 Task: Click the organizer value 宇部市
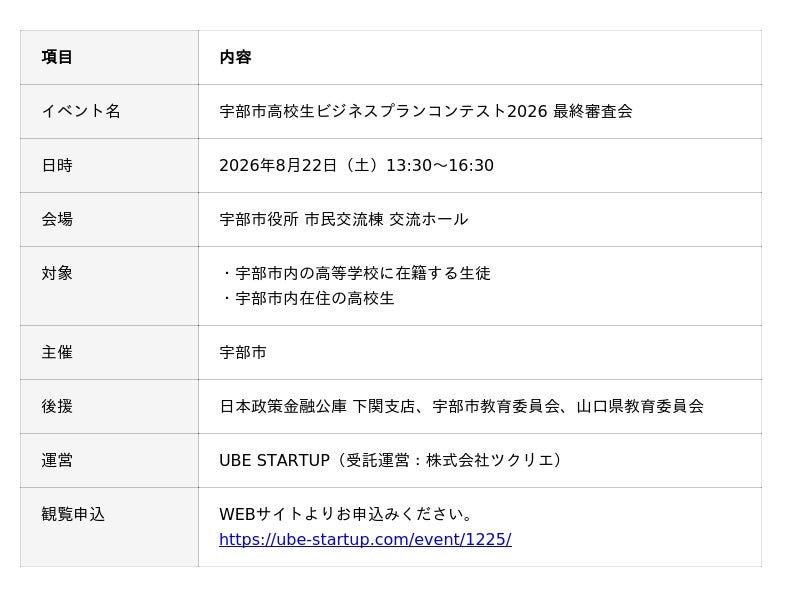click(243, 353)
